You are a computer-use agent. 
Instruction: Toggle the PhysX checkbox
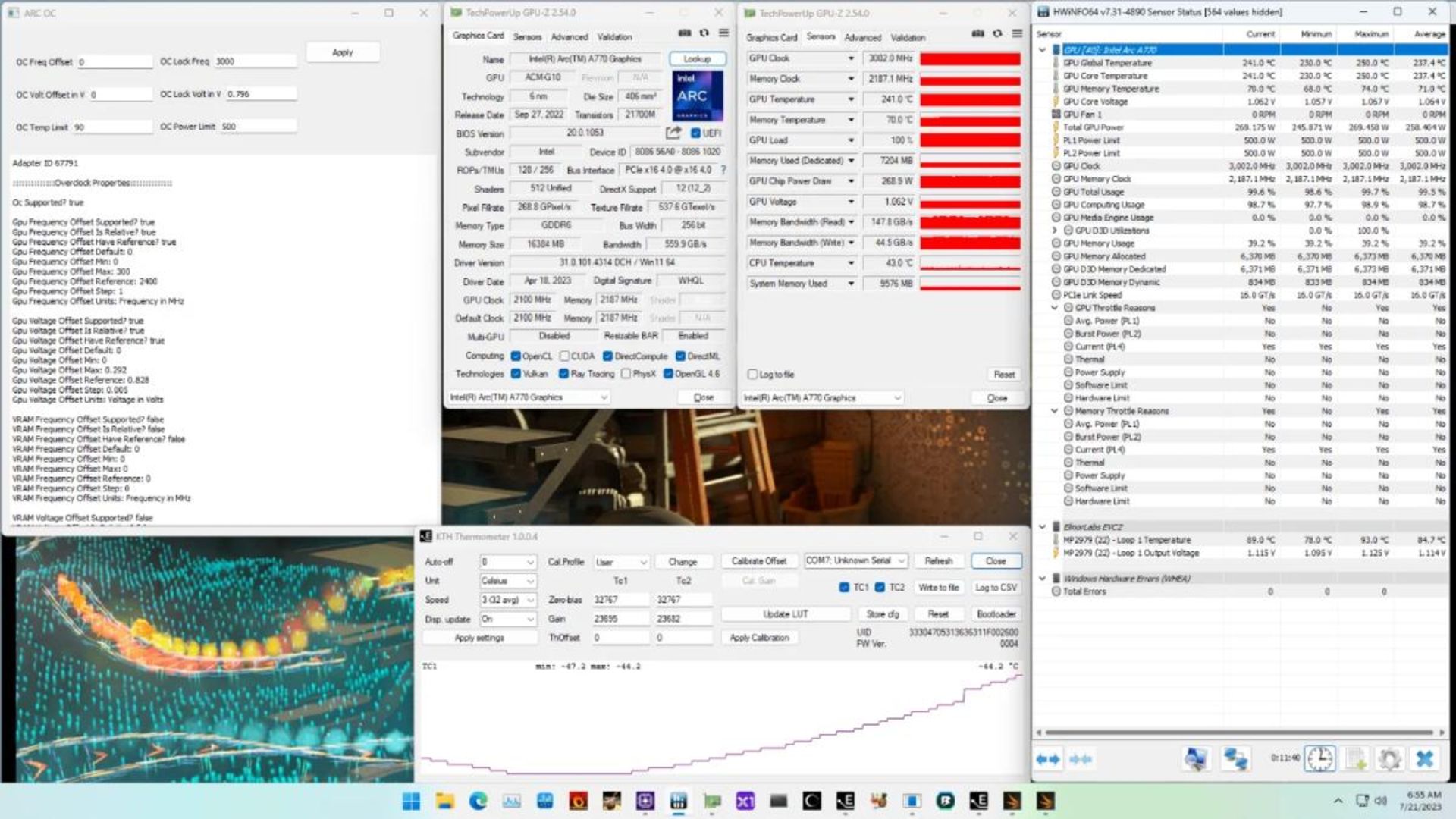626,374
